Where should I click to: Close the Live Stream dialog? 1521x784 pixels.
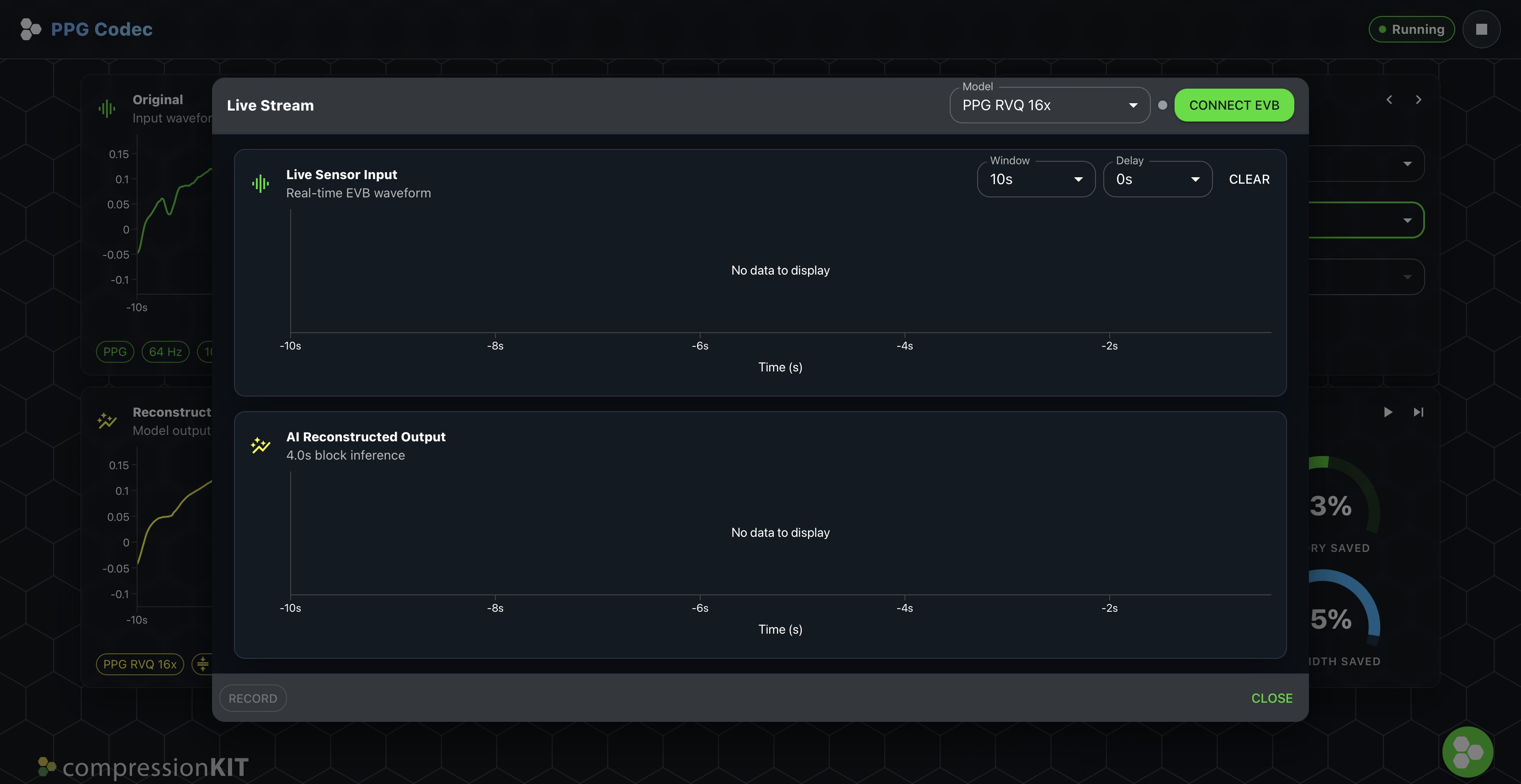1272,698
